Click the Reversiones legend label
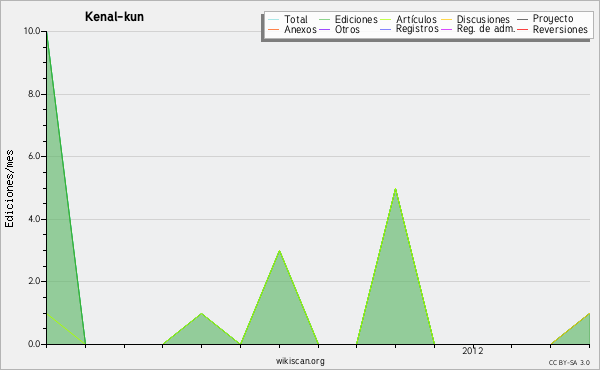Screen dimensions: 600x370 pos(560,29)
